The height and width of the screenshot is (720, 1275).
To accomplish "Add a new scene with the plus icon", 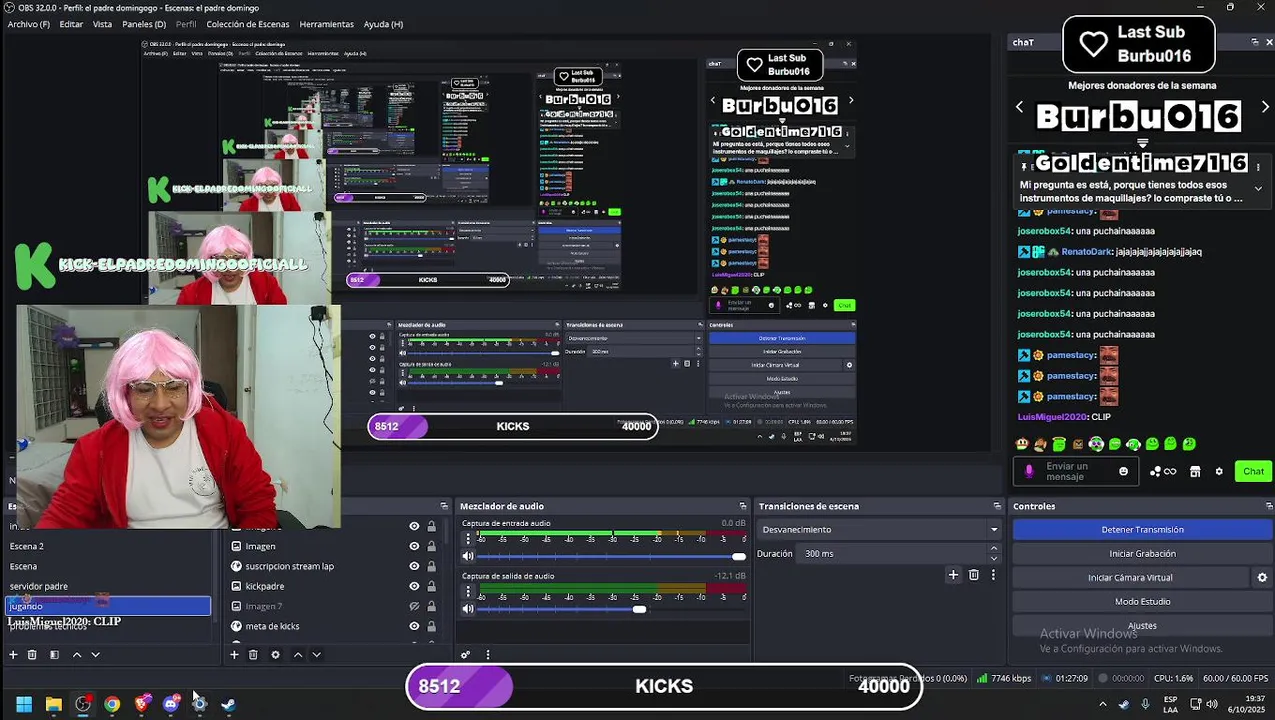I will pos(13,655).
